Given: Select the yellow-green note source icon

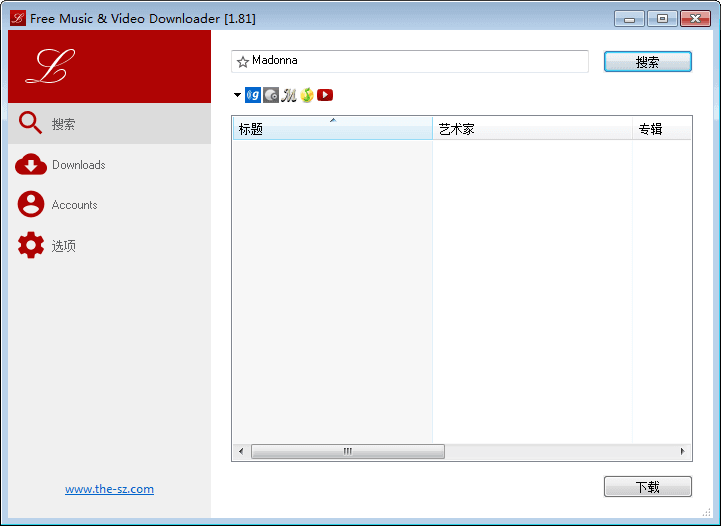Looking at the screenshot, I should tap(307, 95).
